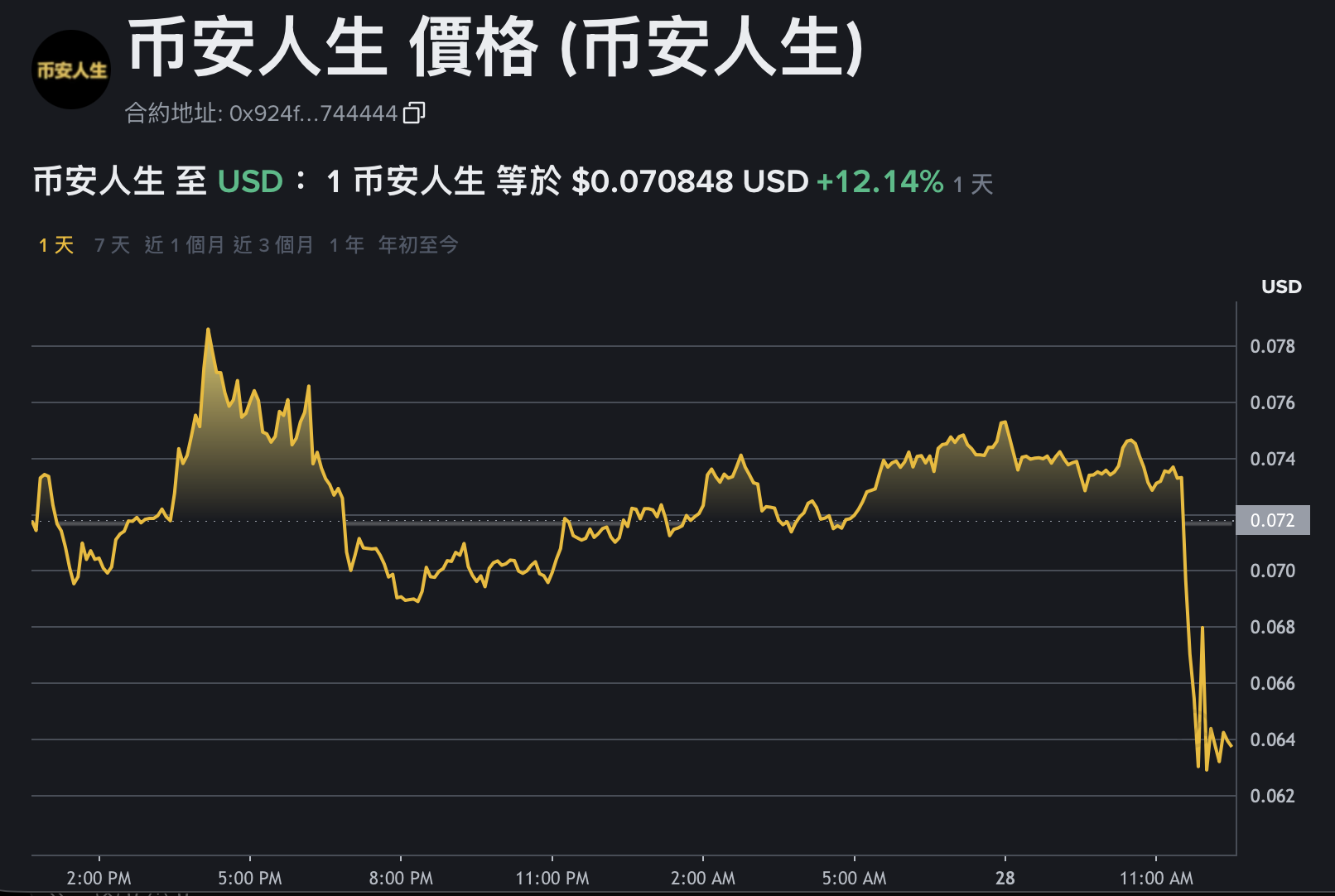Click the 币安人生 價格 page heading
The height and width of the screenshot is (896, 1335).
pos(495,48)
